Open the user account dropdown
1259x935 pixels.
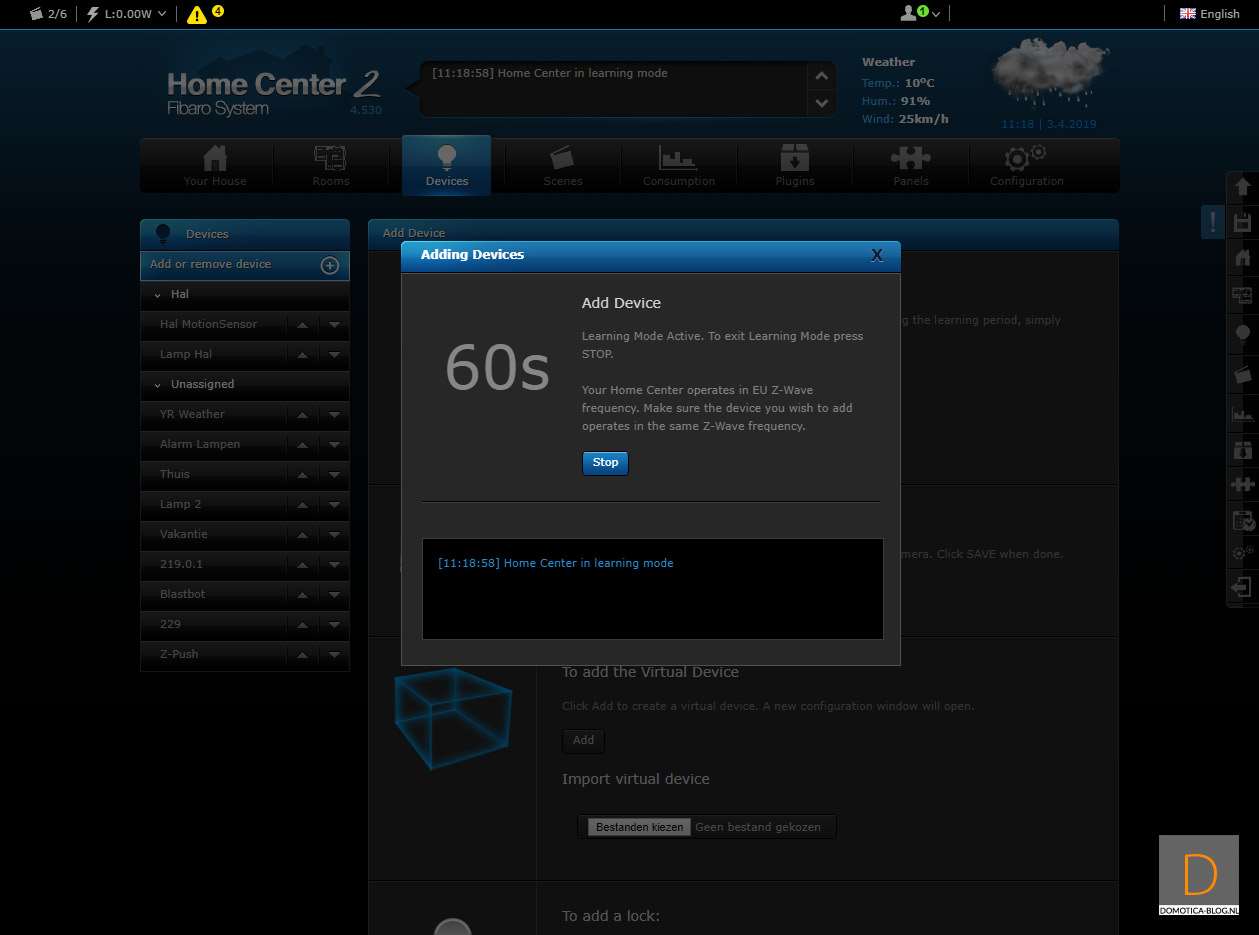[920, 13]
